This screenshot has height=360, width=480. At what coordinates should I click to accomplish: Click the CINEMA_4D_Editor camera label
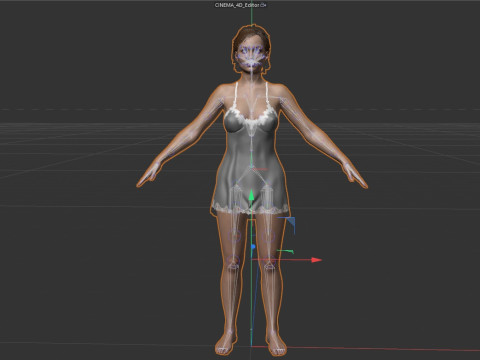[237, 5]
